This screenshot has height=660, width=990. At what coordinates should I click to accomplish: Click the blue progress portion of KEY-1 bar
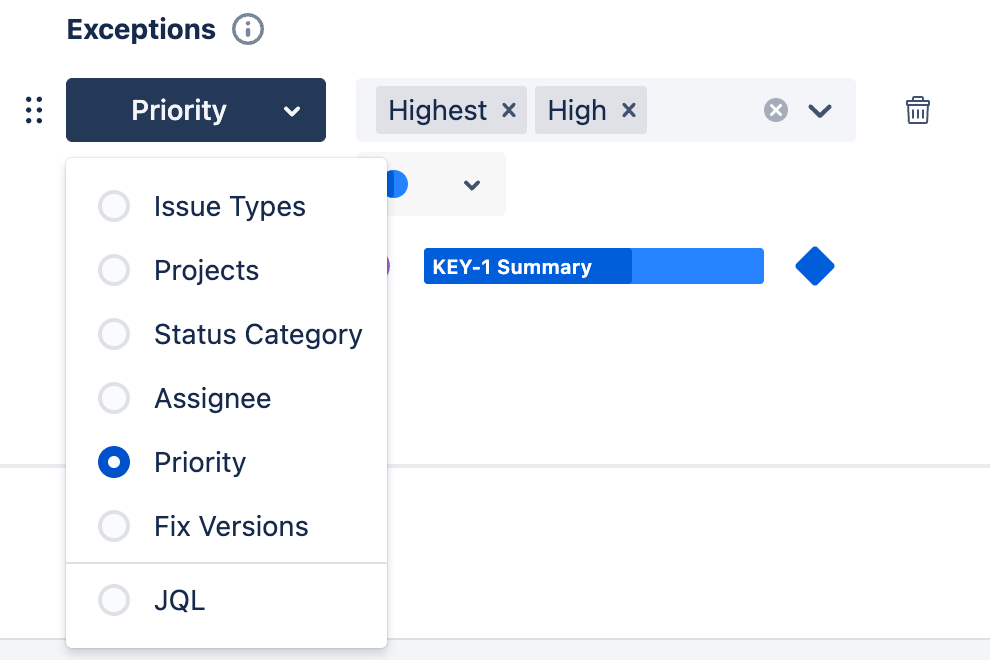[x=698, y=266]
